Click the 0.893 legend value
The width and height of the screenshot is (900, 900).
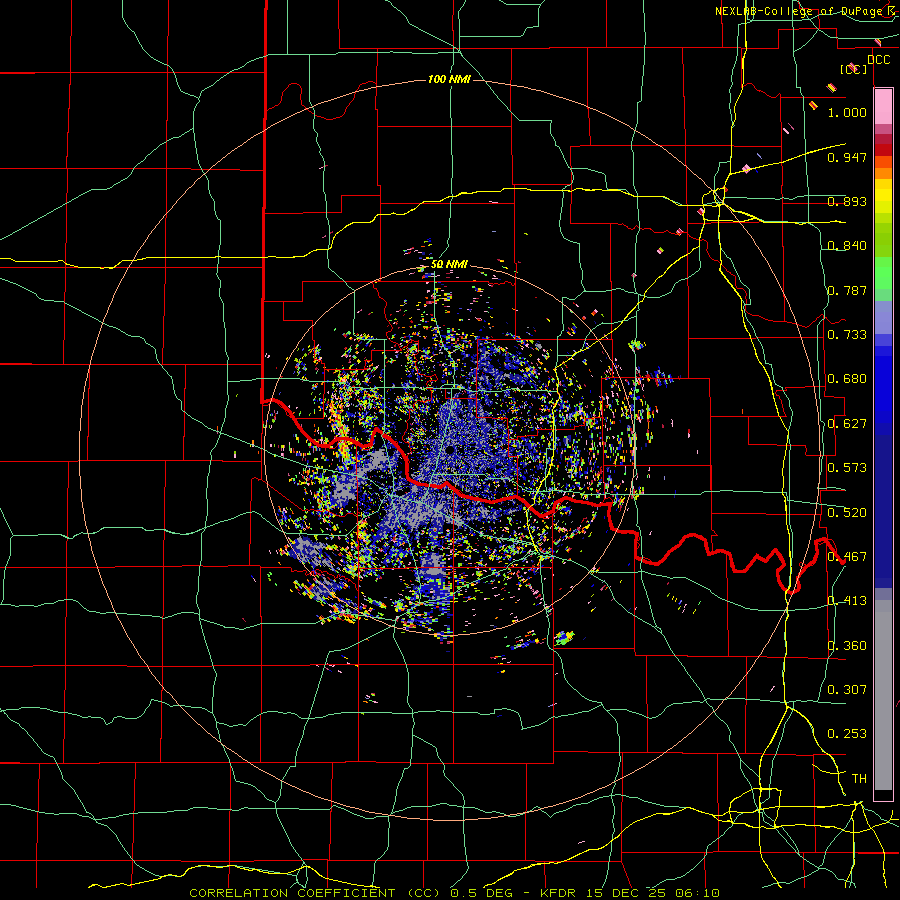point(847,201)
